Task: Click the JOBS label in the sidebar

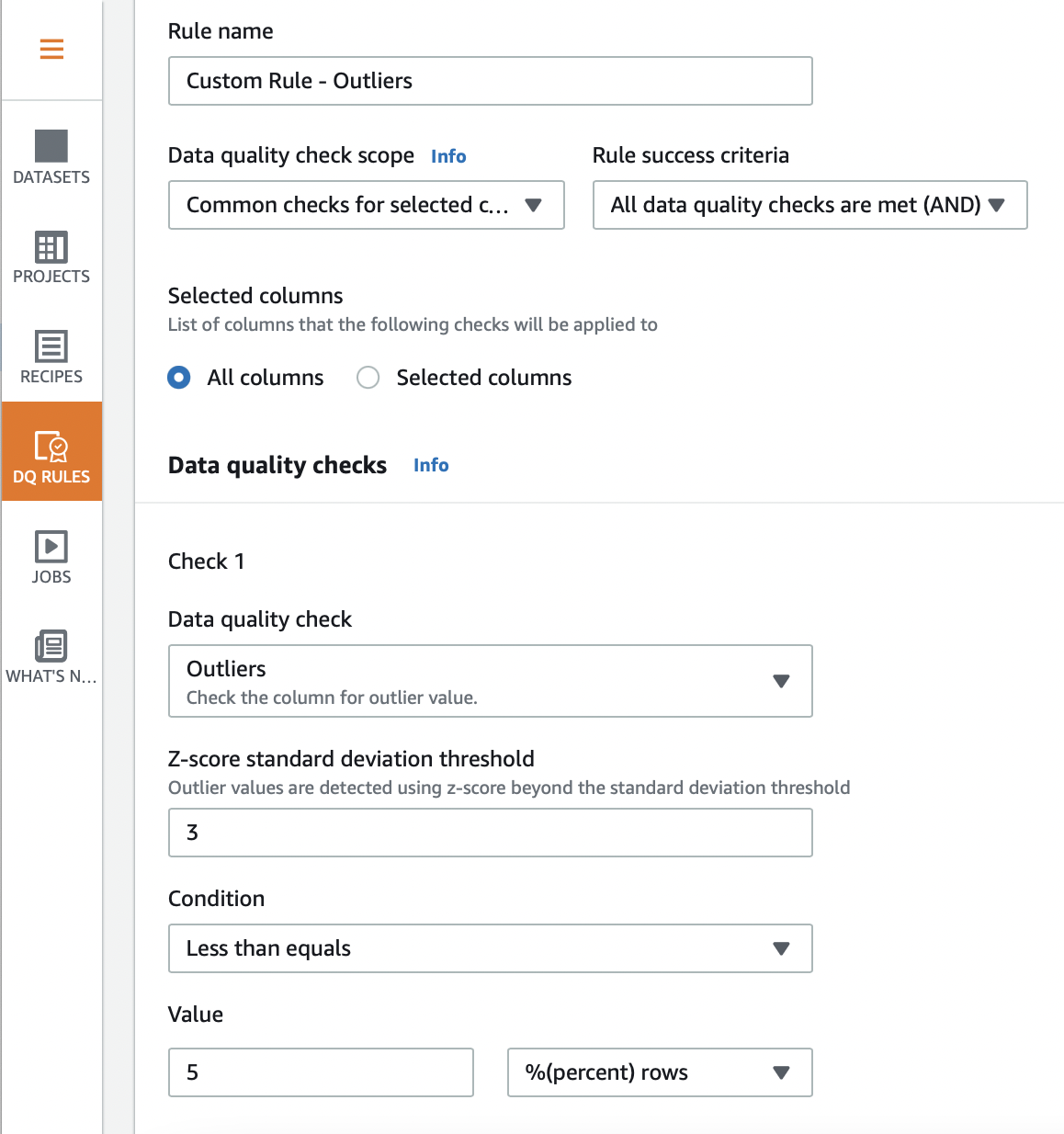Action: click(51, 577)
